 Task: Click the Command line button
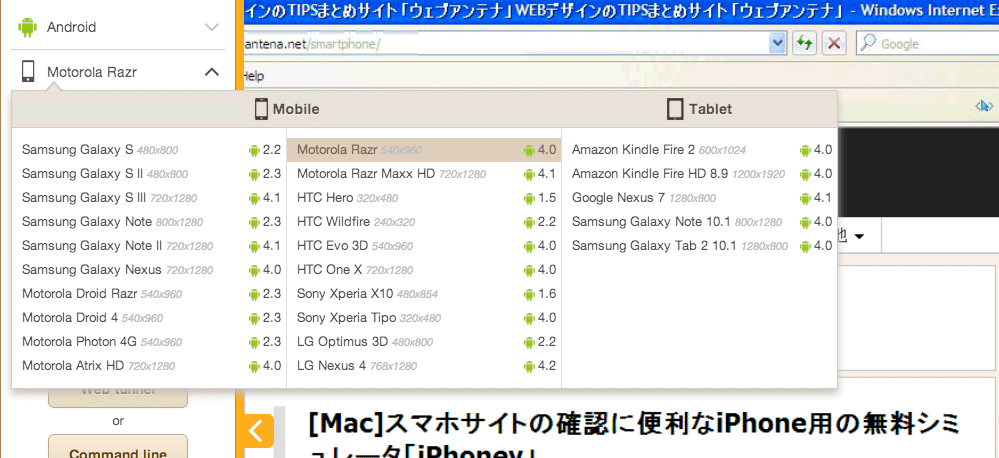point(118,447)
